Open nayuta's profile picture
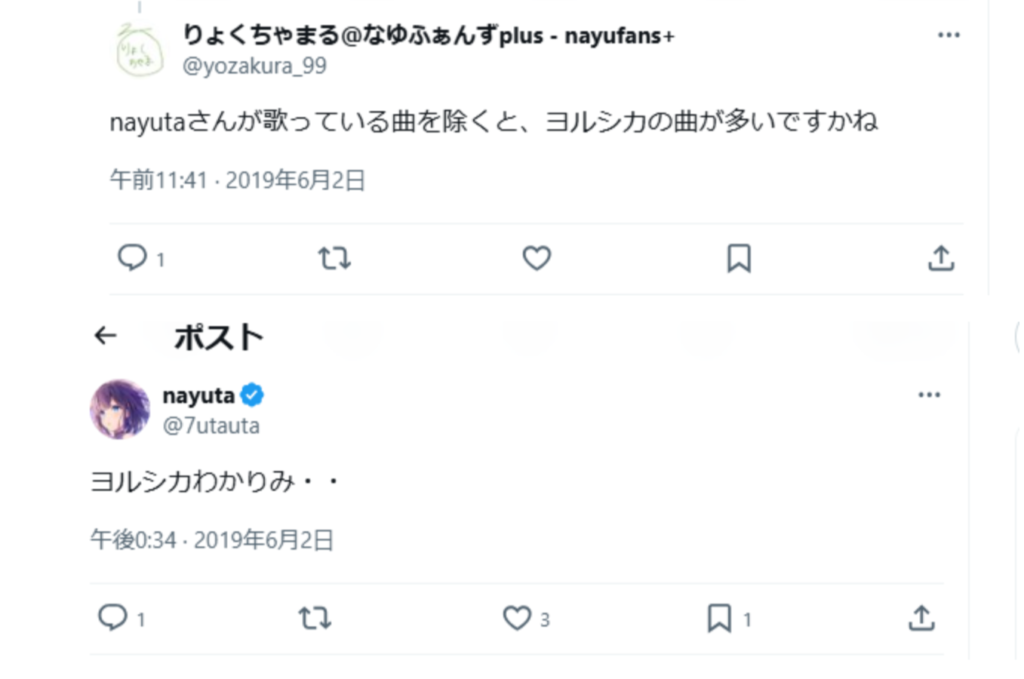The height and width of the screenshot is (679, 1024). click(120, 409)
